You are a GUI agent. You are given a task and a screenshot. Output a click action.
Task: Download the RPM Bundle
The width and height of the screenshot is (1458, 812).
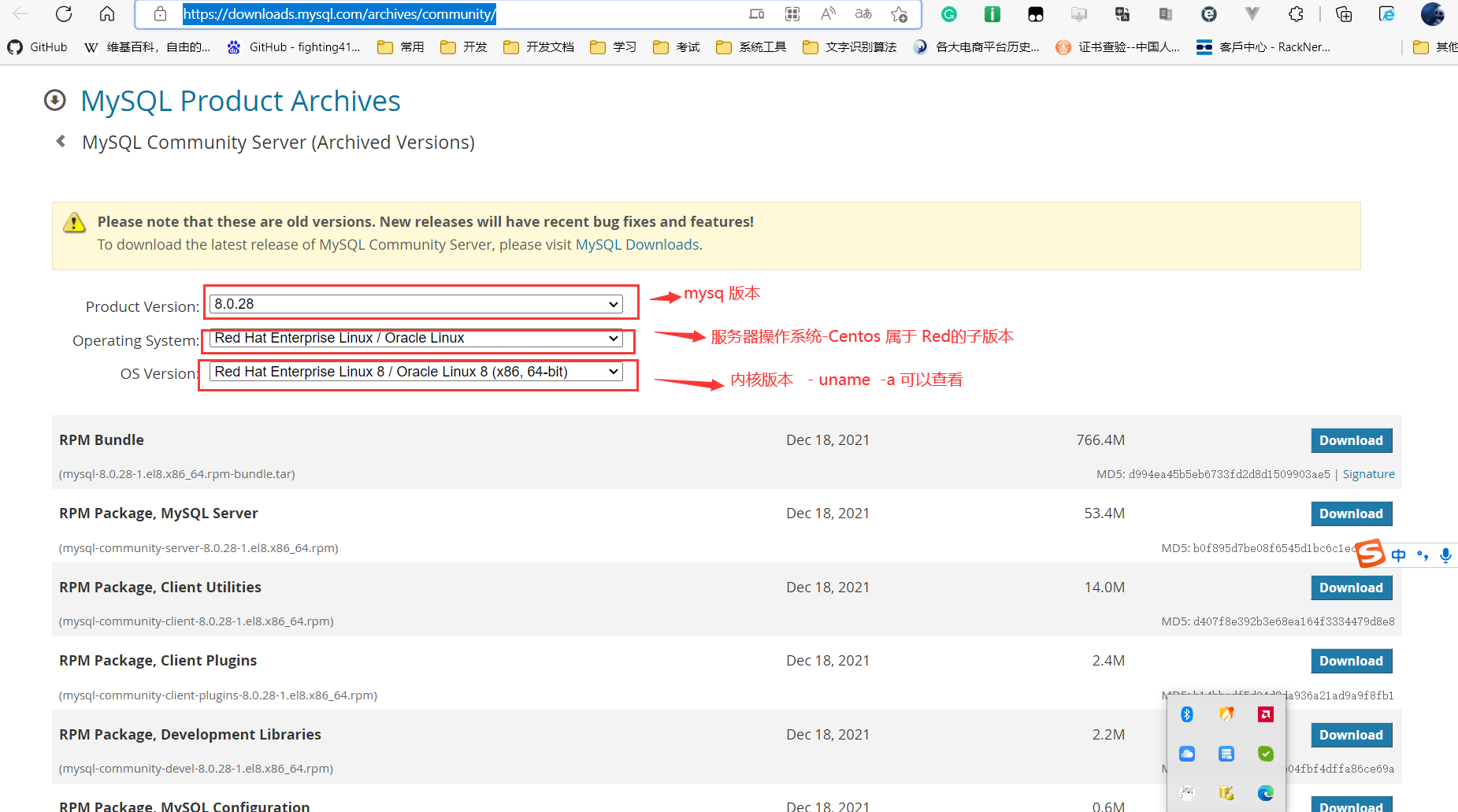1351,440
